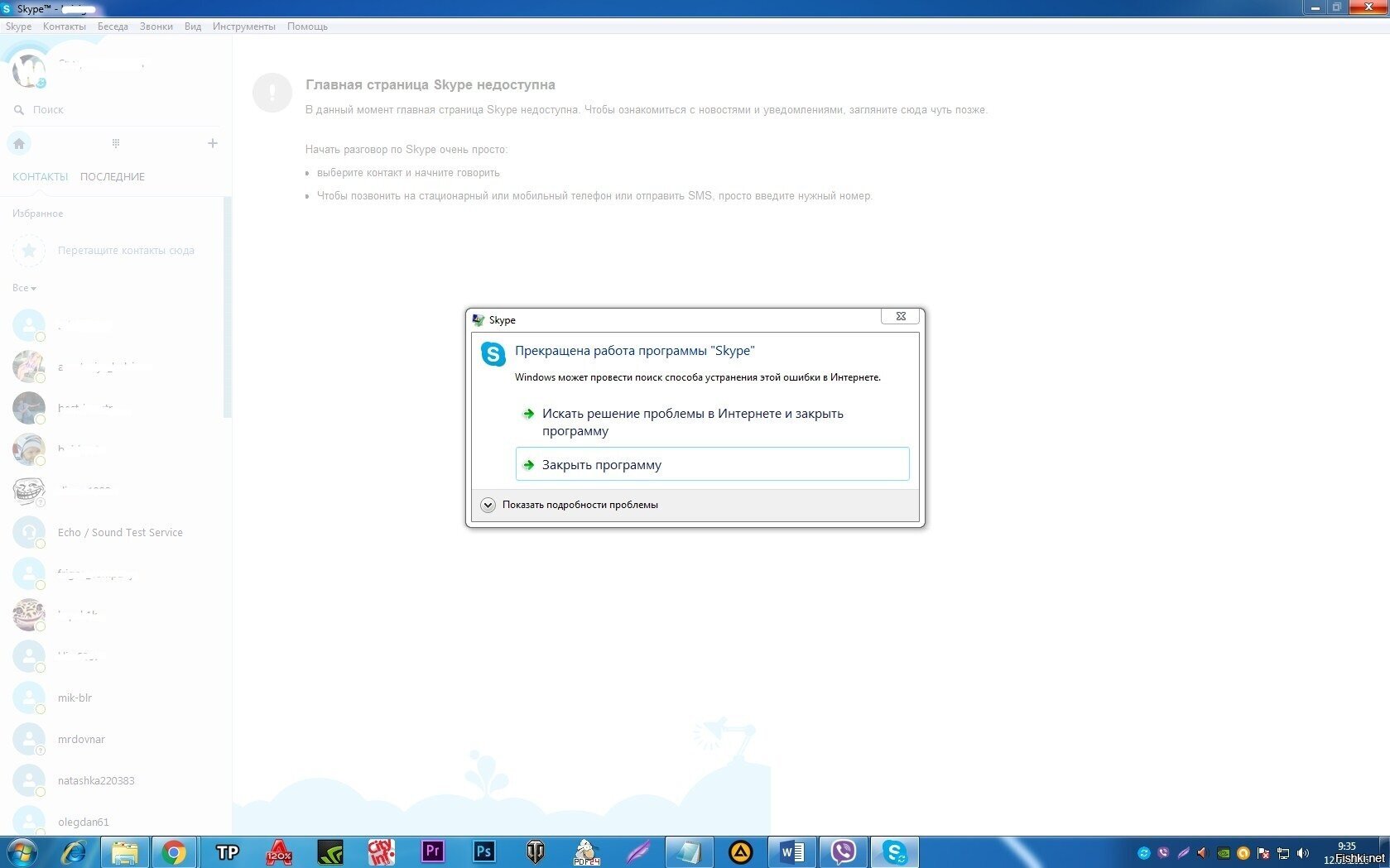The image size is (1390, 868).
Task: Click the Viber tray icon
Action: pyautogui.click(x=1164, y=852)
